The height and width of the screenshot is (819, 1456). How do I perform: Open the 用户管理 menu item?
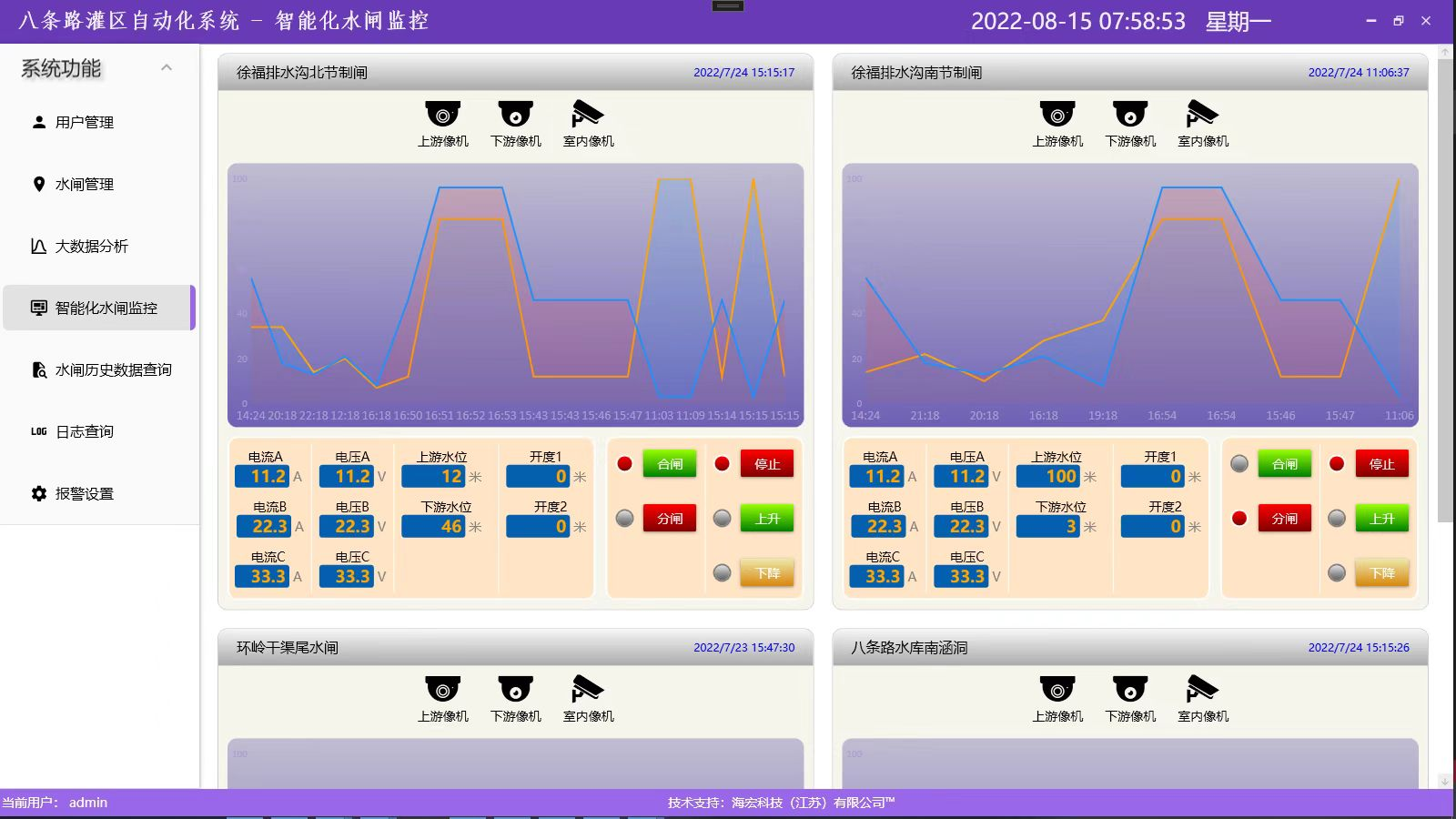(x=85, y=122)
